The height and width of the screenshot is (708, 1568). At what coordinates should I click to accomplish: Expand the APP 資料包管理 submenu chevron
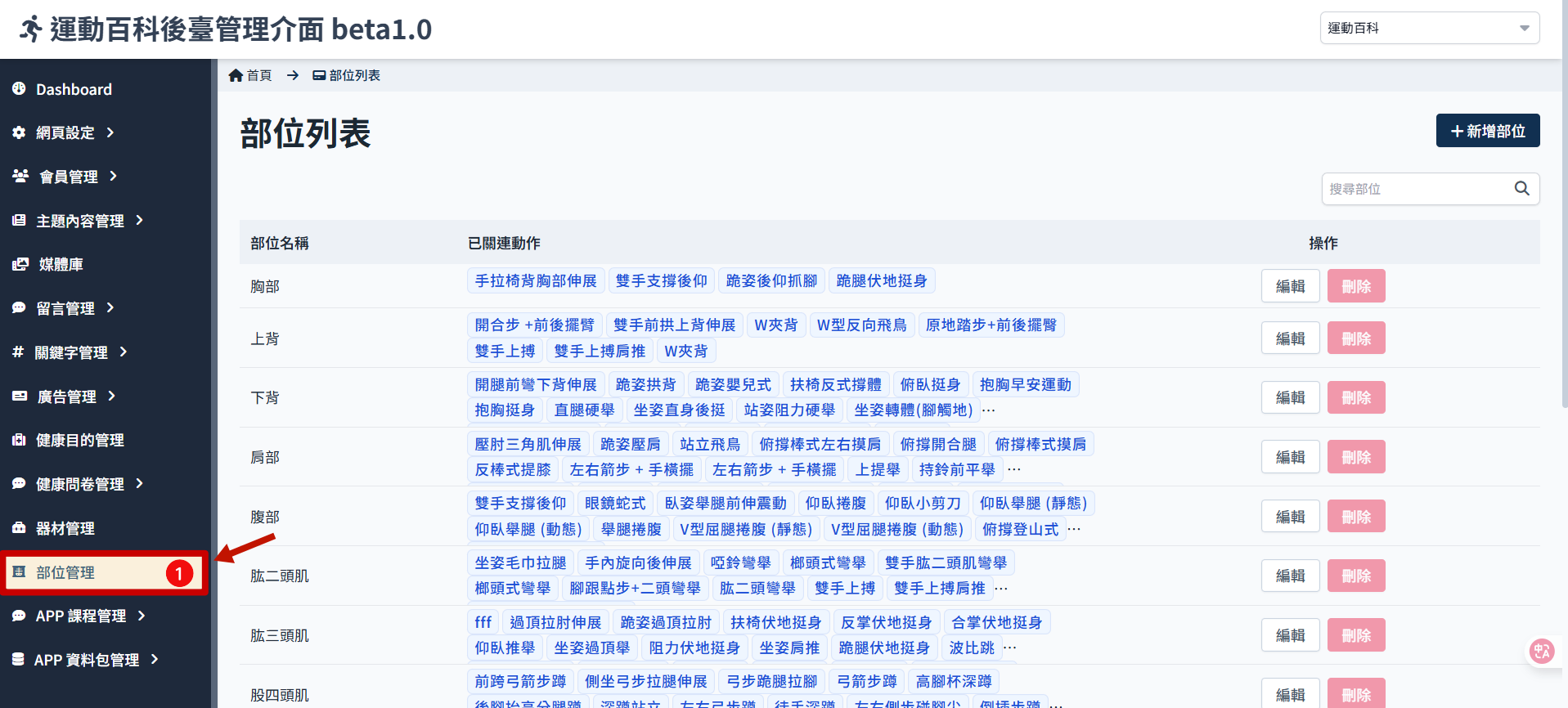[154, 659]
